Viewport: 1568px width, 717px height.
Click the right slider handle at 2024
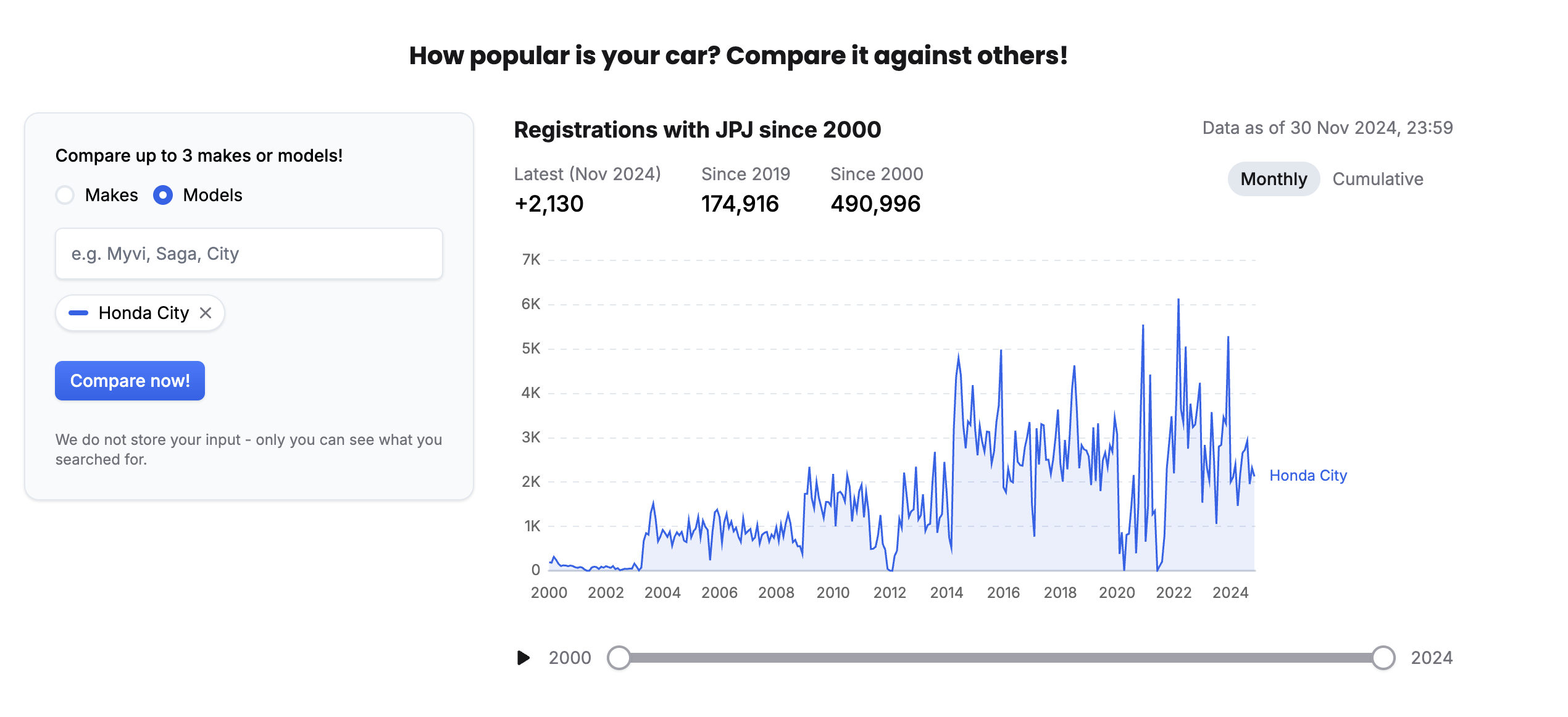point(1383,658)
